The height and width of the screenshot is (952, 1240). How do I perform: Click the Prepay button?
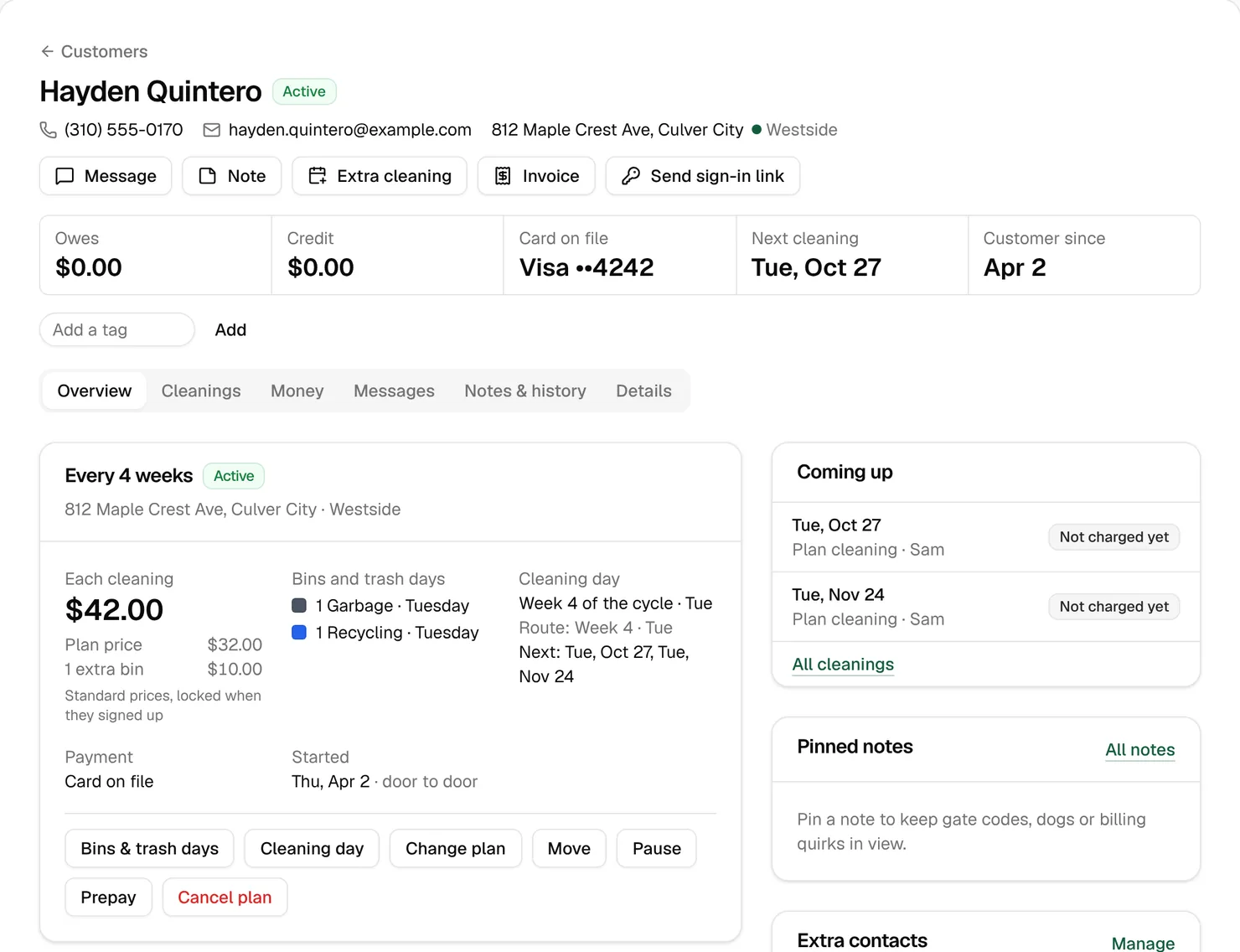point(108,898)
